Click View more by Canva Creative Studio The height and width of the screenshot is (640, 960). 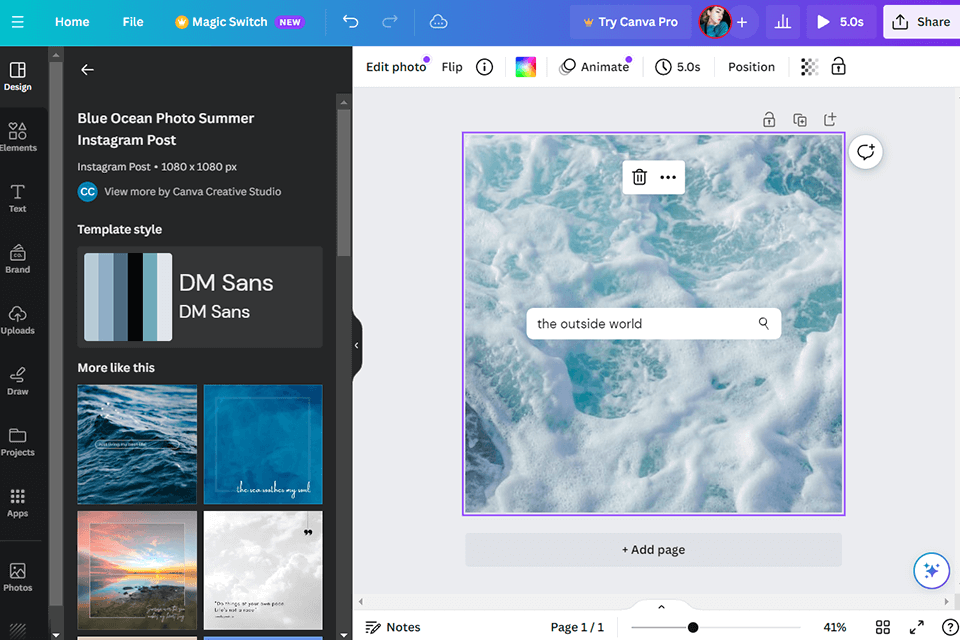click(x=192, y=192)
